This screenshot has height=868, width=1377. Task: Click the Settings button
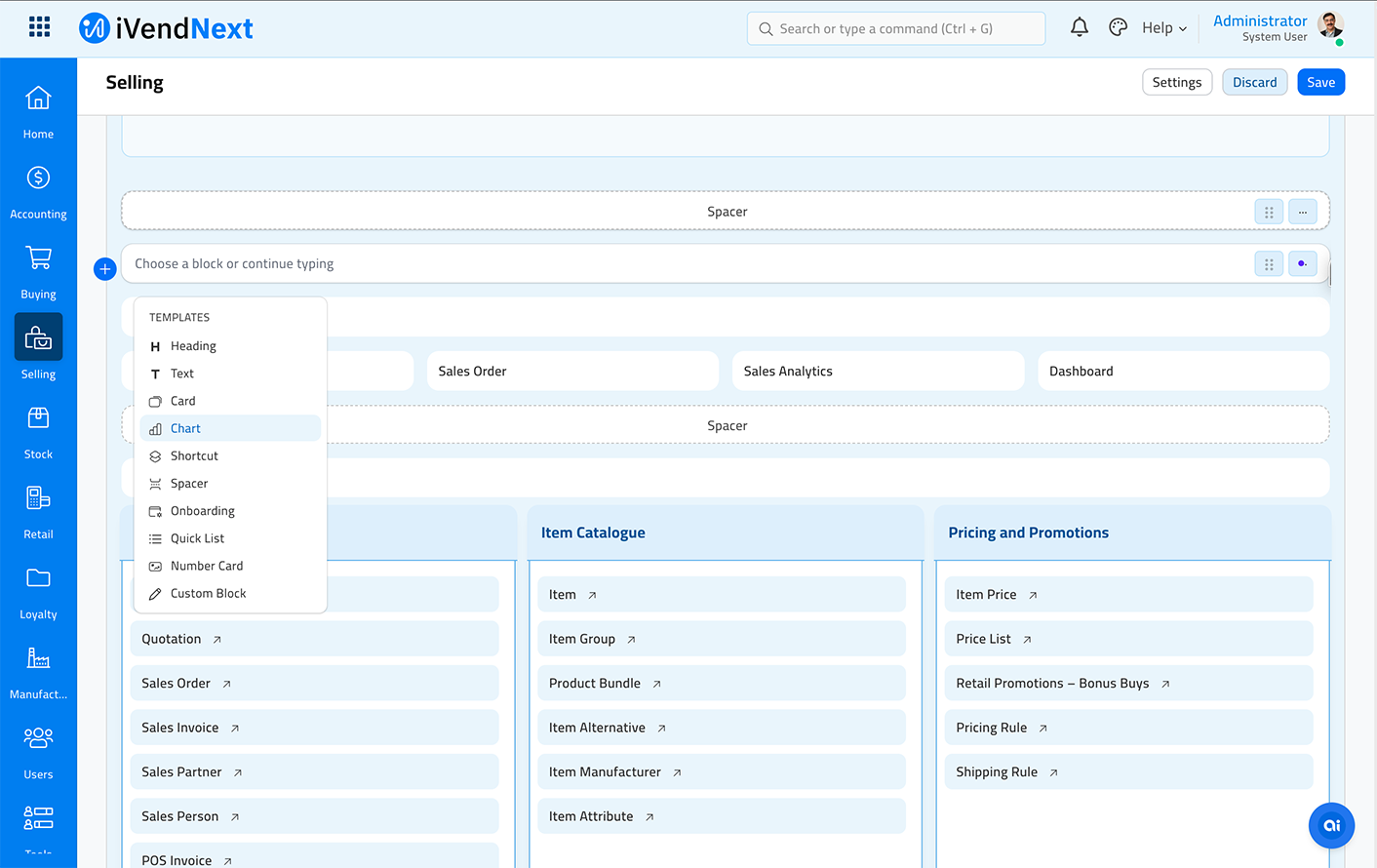tap(1177, 82)
